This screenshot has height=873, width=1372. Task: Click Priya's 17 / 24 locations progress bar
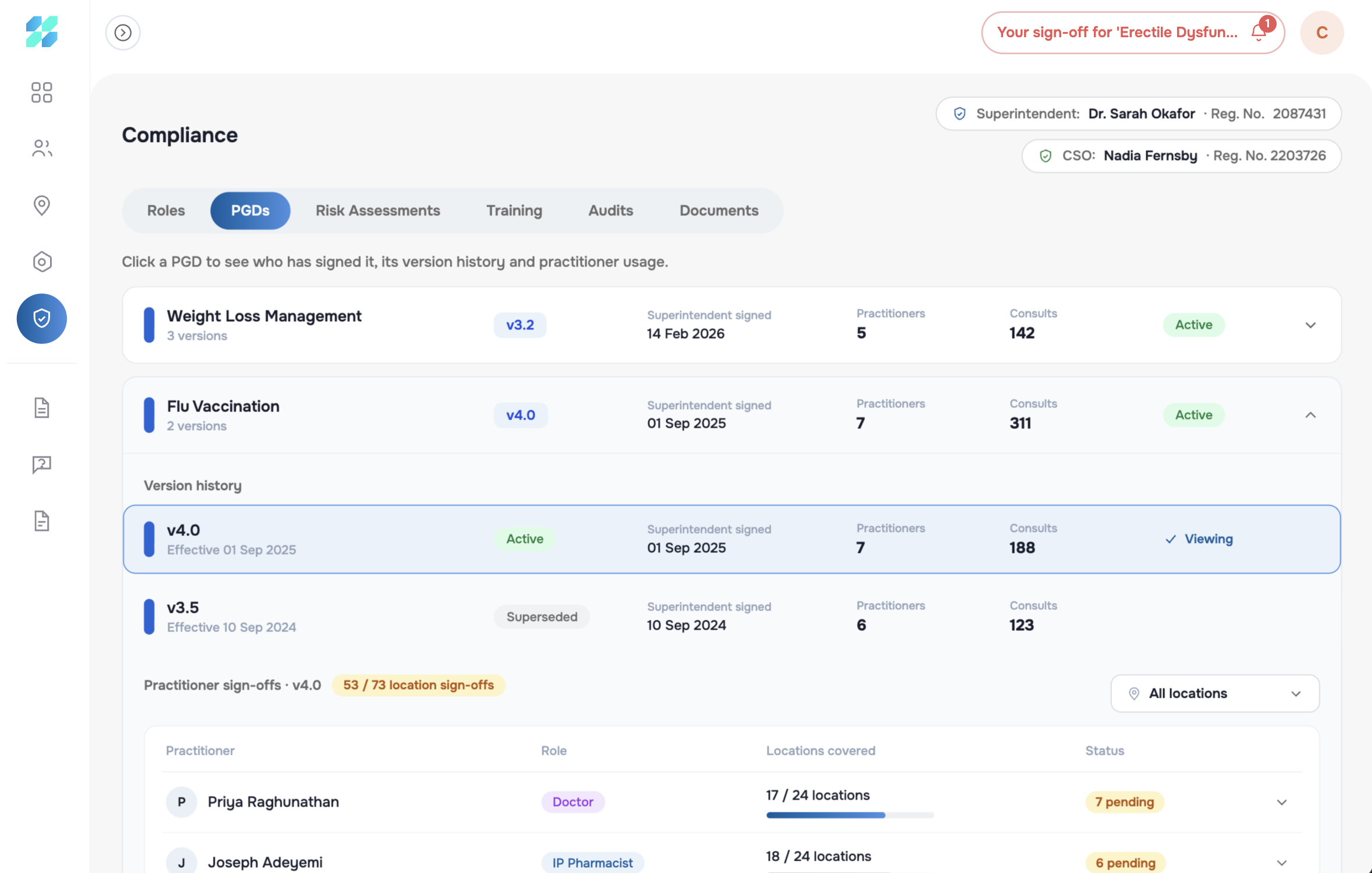pos(849,815)
